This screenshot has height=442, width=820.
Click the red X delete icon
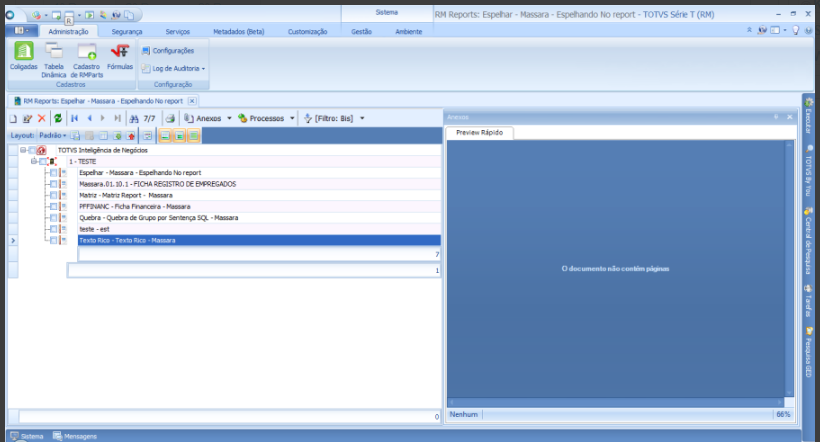pos(42,119)
